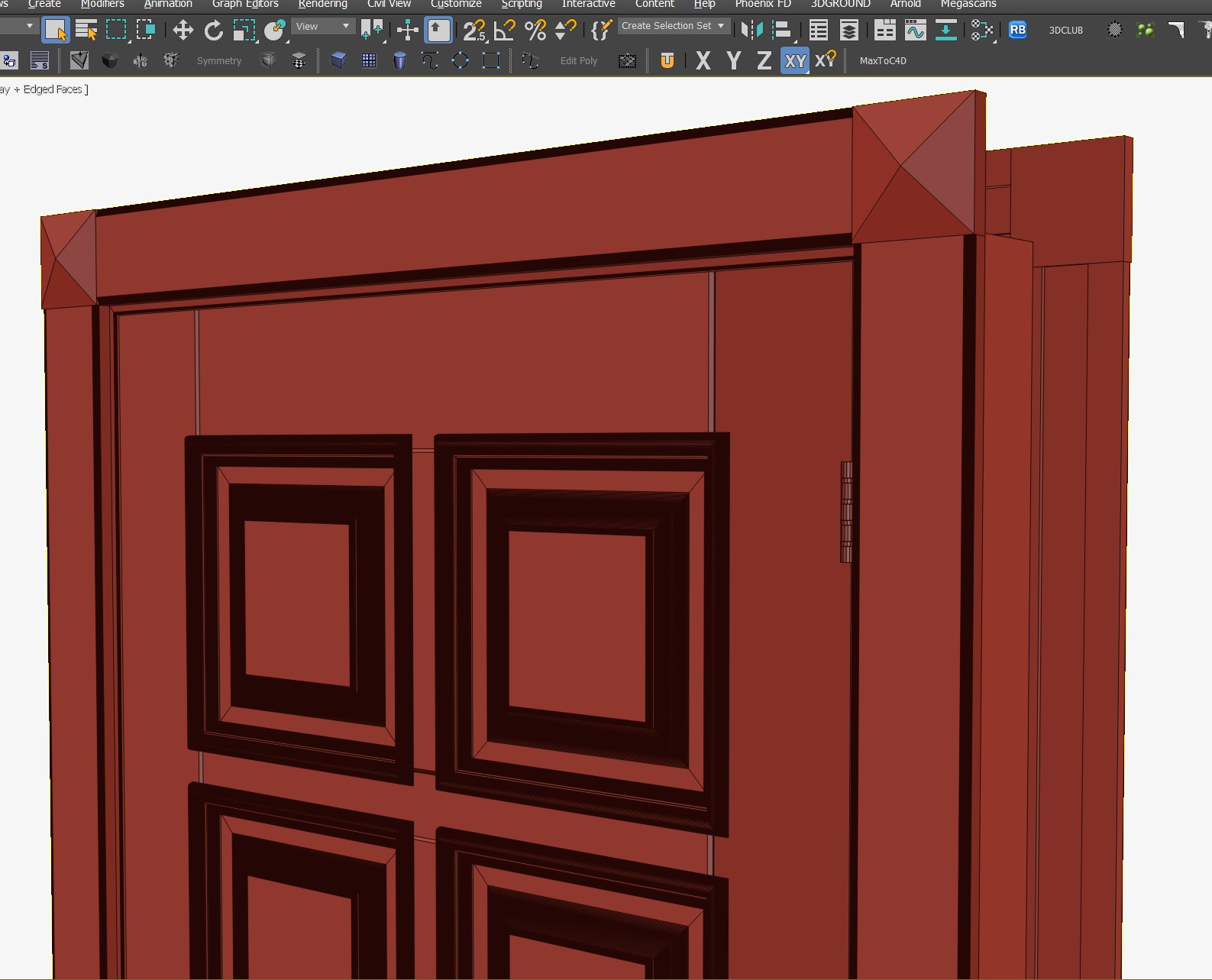Click the blue RB toolbar icon
The height and width of the screenshot is (980, 1212).
tap(1018, 30)
